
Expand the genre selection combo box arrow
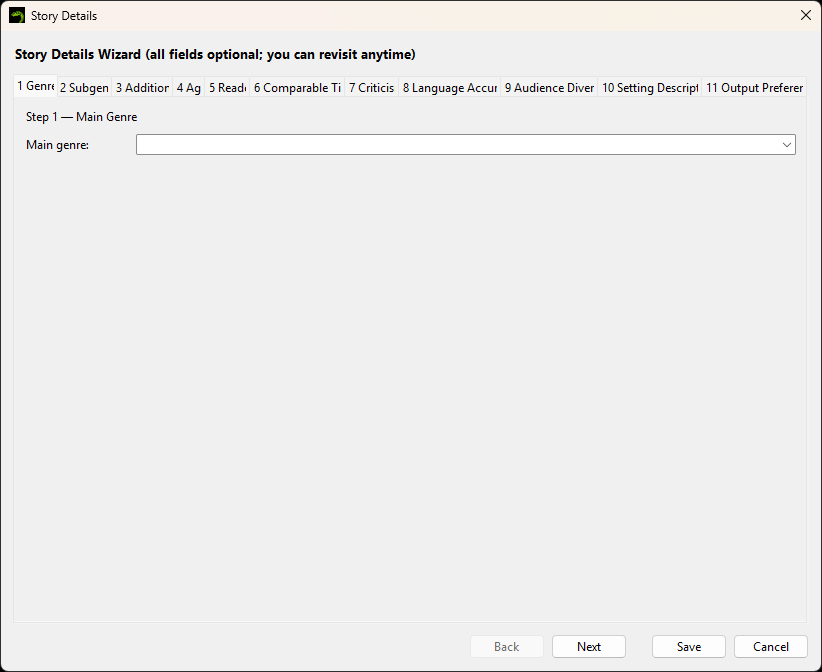pos(786,144)
